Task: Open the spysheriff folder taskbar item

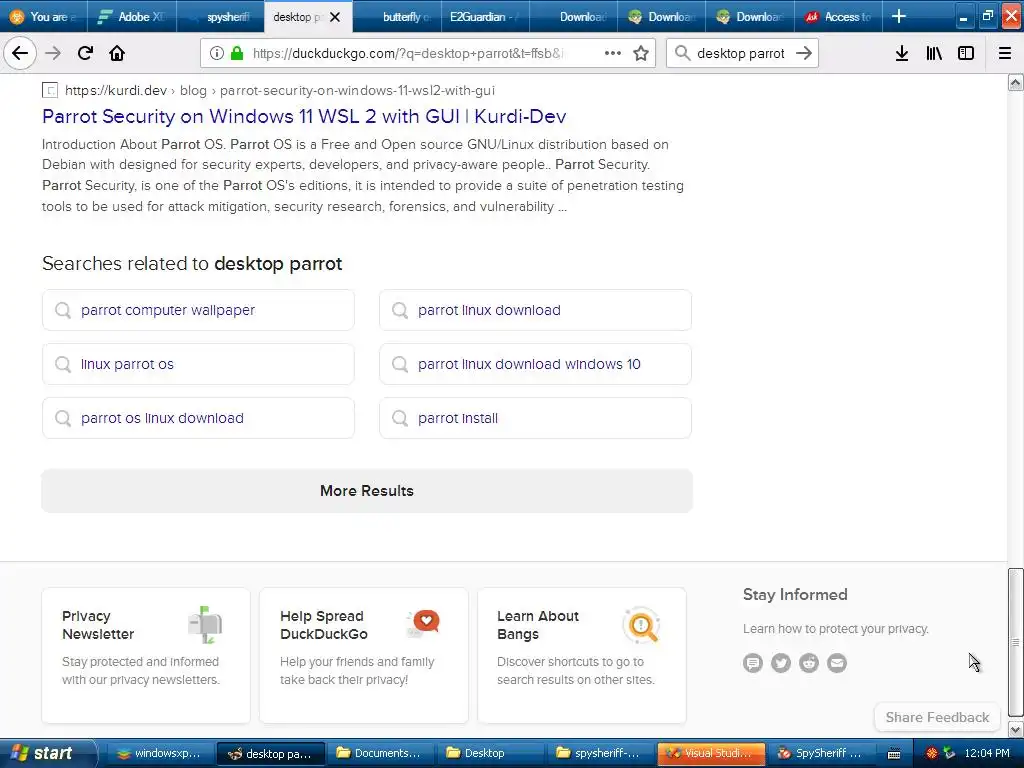Action: (600, 753)
